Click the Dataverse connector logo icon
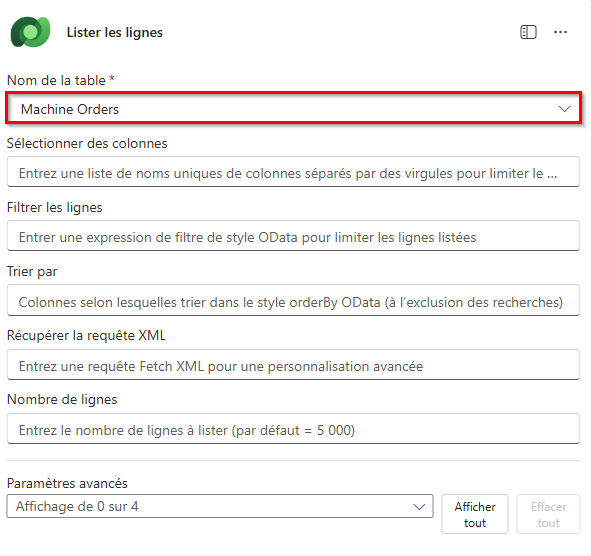591x556 pixels. [x=31, y=32]
